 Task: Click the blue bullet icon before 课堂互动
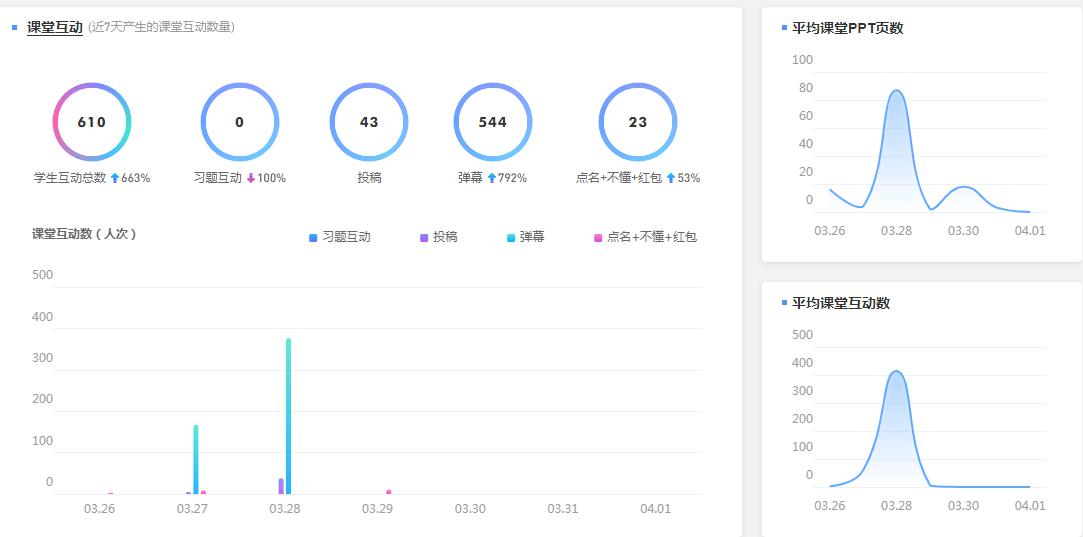pos(15,27)
